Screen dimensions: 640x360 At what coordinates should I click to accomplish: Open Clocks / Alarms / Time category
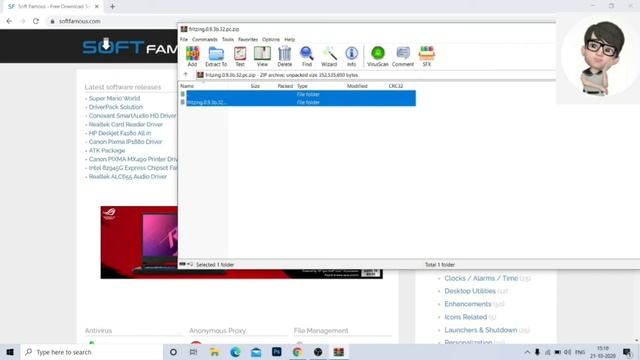click(481, 278)
